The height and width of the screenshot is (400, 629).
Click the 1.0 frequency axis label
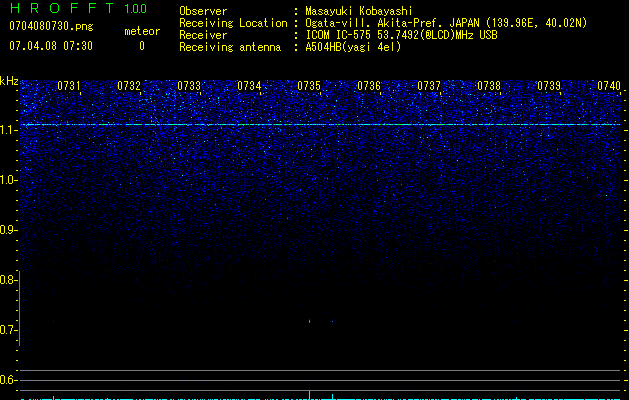pos(8,180)
